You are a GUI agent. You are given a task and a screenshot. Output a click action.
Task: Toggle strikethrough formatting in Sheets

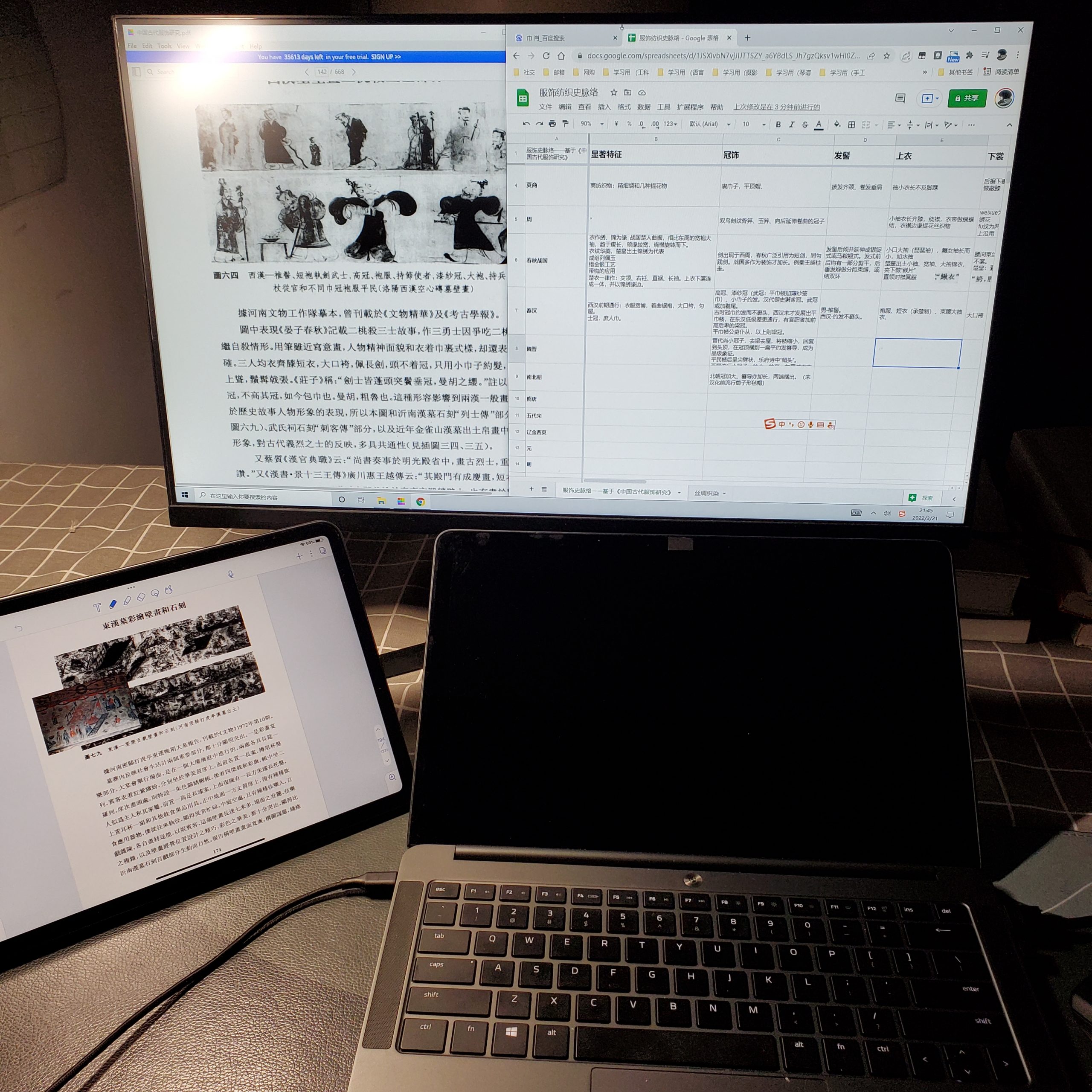point(805,125)
